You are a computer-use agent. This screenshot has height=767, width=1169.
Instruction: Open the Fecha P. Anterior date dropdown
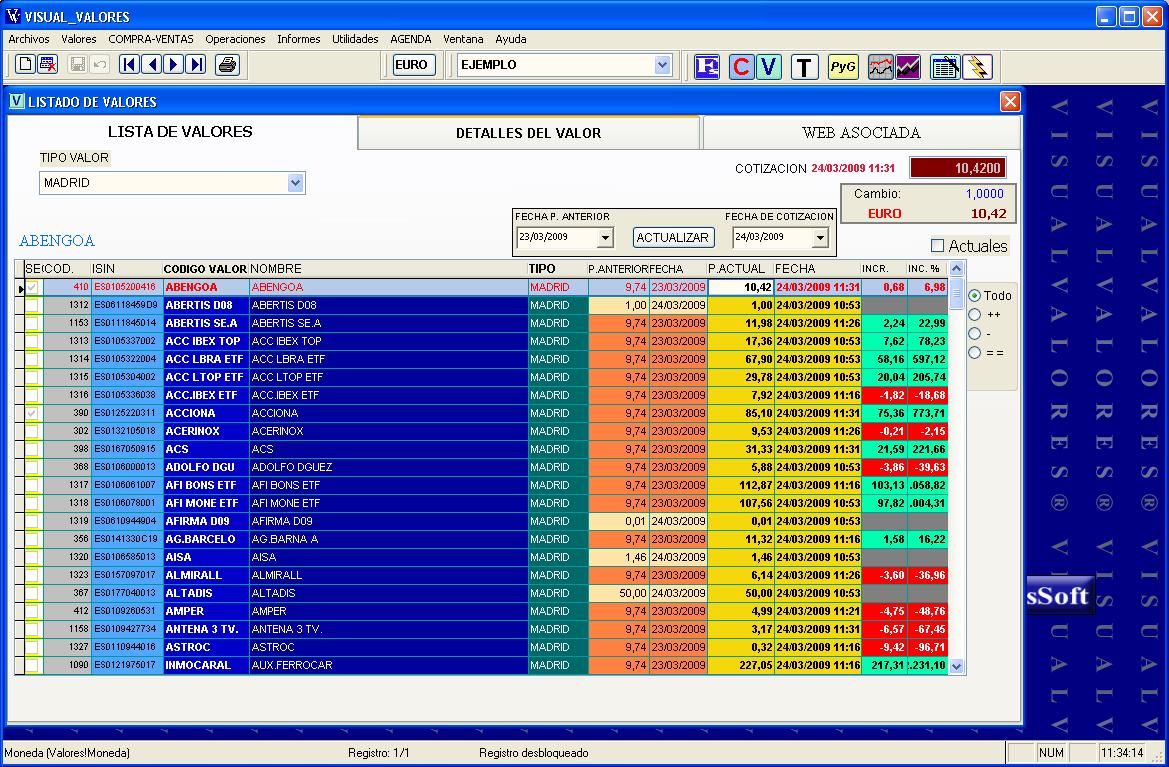(x=605, y=238)
